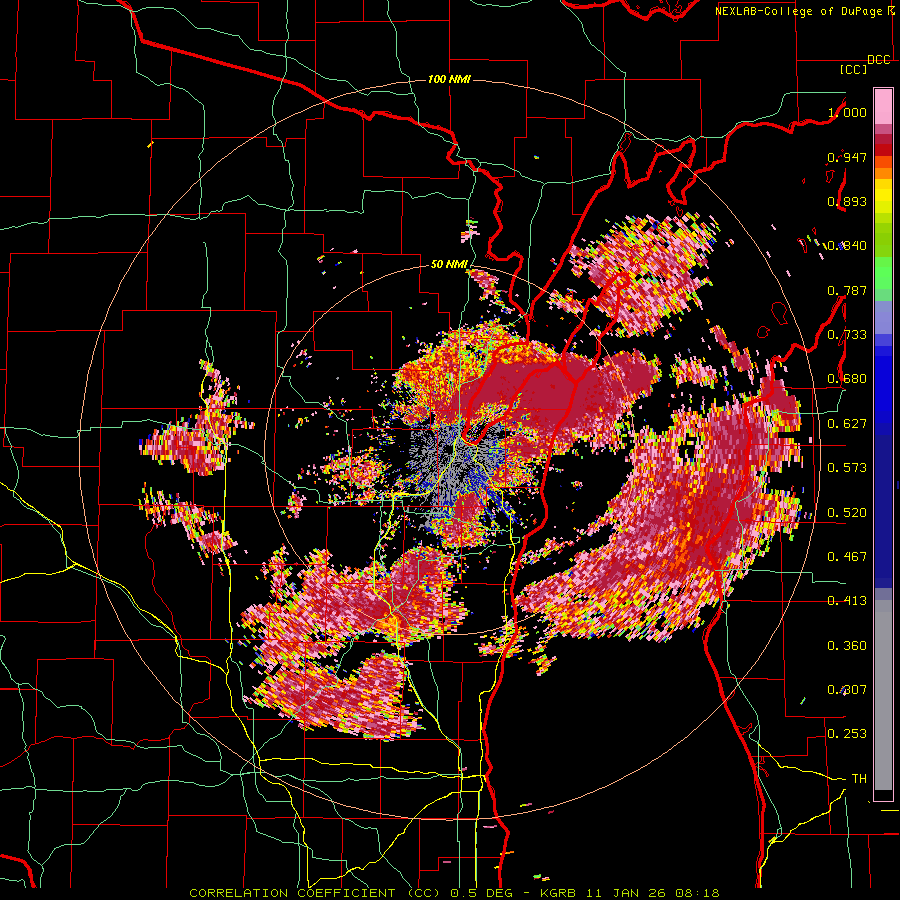Select the 0.360 scale value
900x900 pixels.
(847, 645)
